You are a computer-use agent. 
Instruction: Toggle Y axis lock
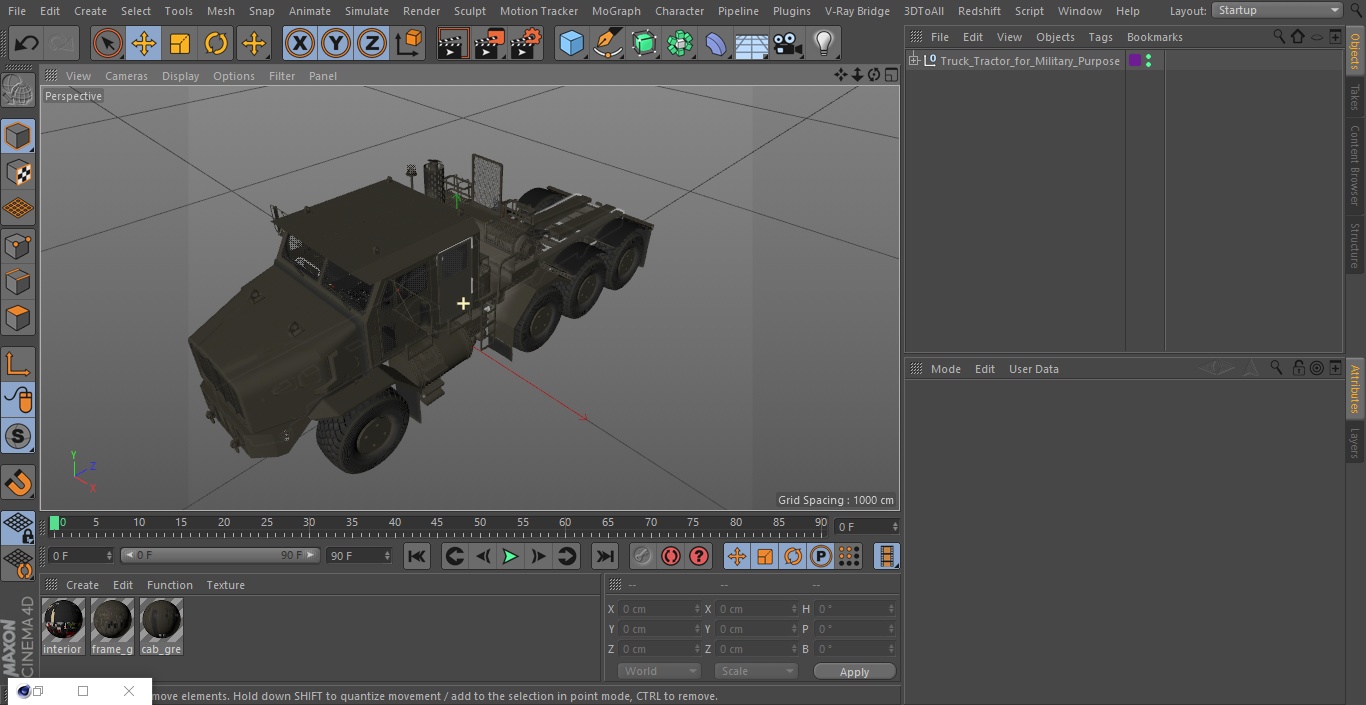click(336, 43)
